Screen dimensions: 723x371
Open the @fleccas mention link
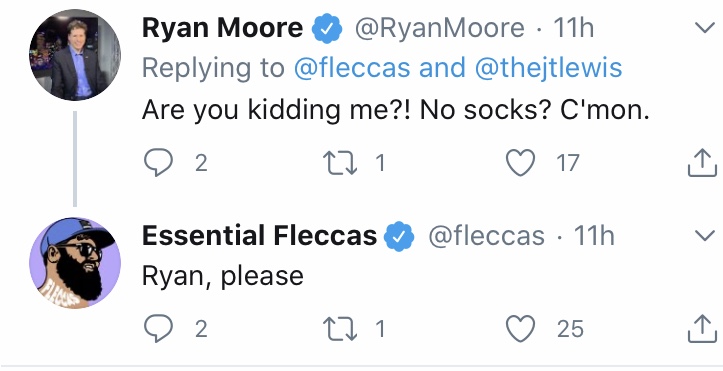point(352,68)
